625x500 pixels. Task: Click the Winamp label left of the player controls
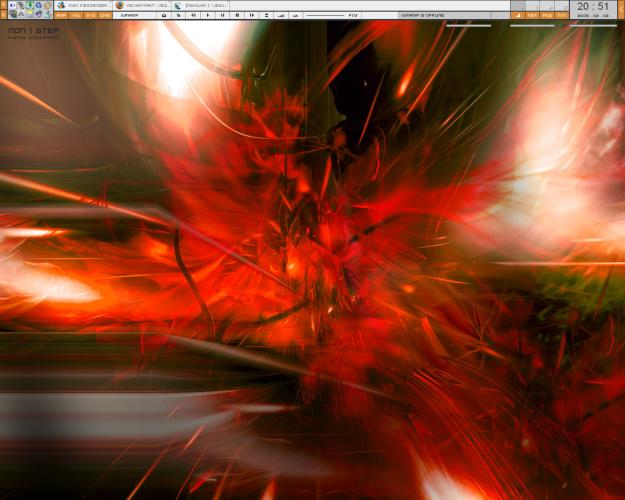[130, 15]
